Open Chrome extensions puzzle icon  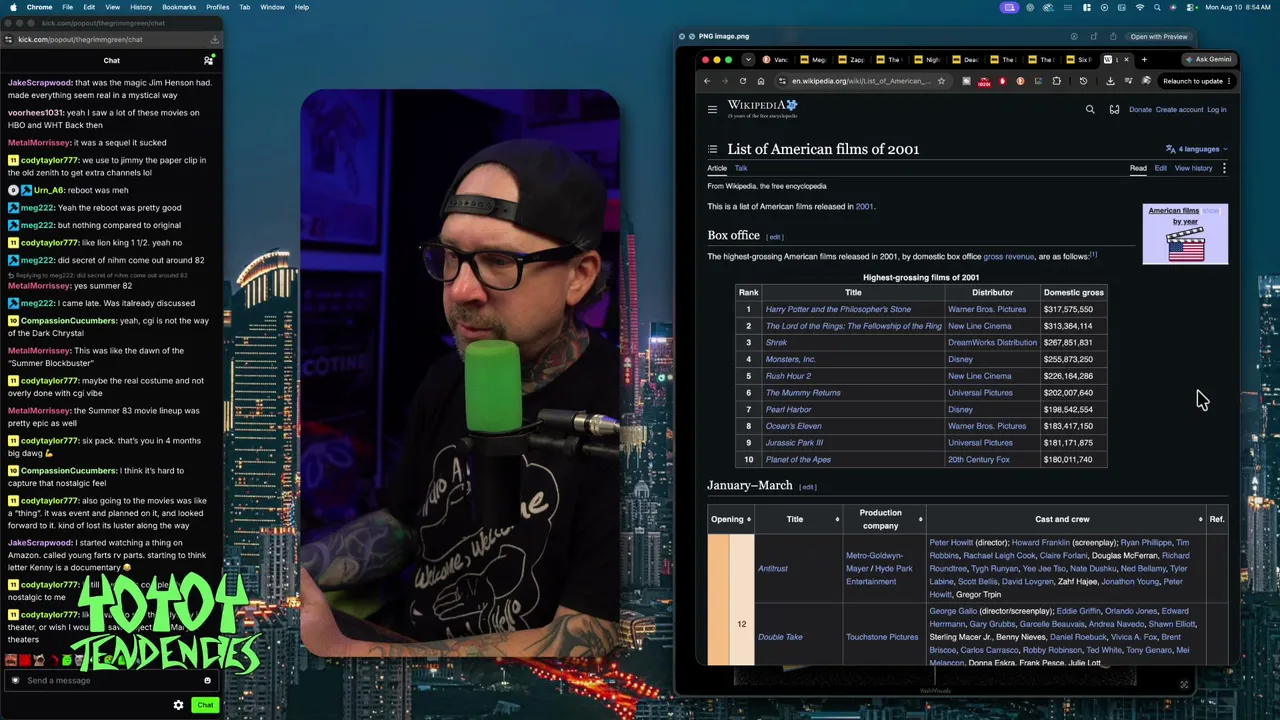(1056, 81)
